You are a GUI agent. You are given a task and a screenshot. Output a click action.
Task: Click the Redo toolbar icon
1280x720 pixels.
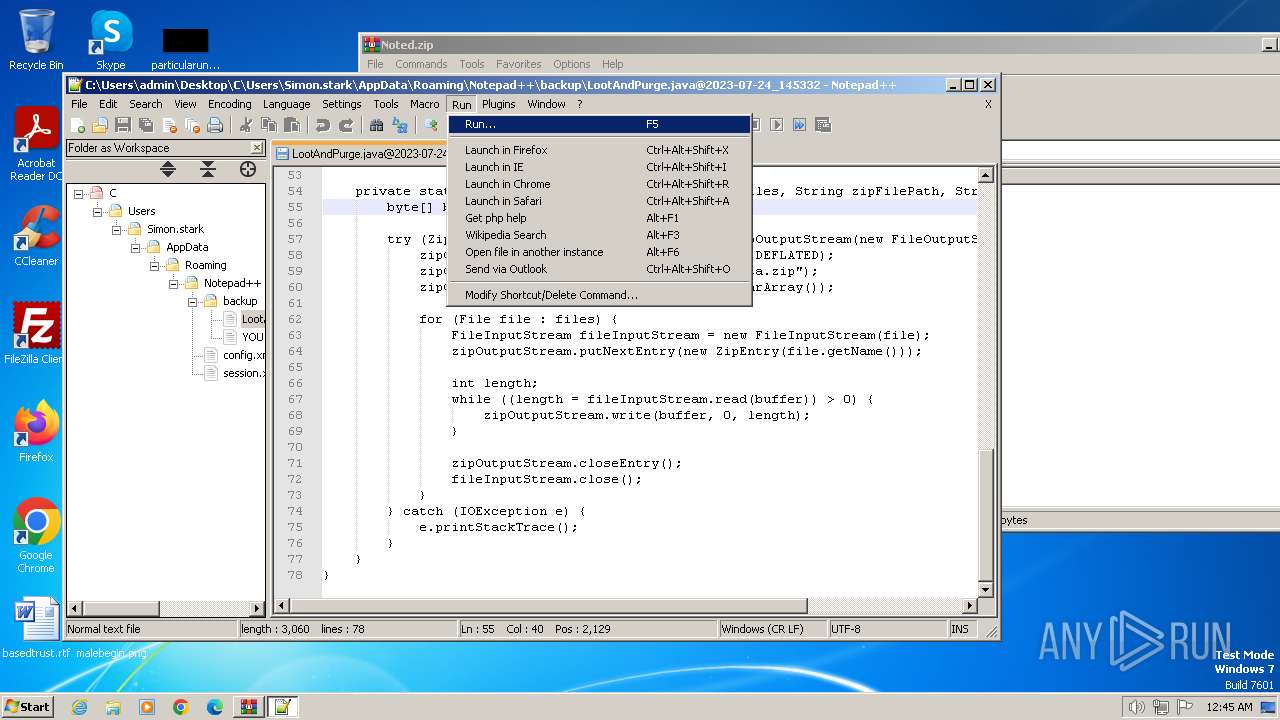point(345,125)
